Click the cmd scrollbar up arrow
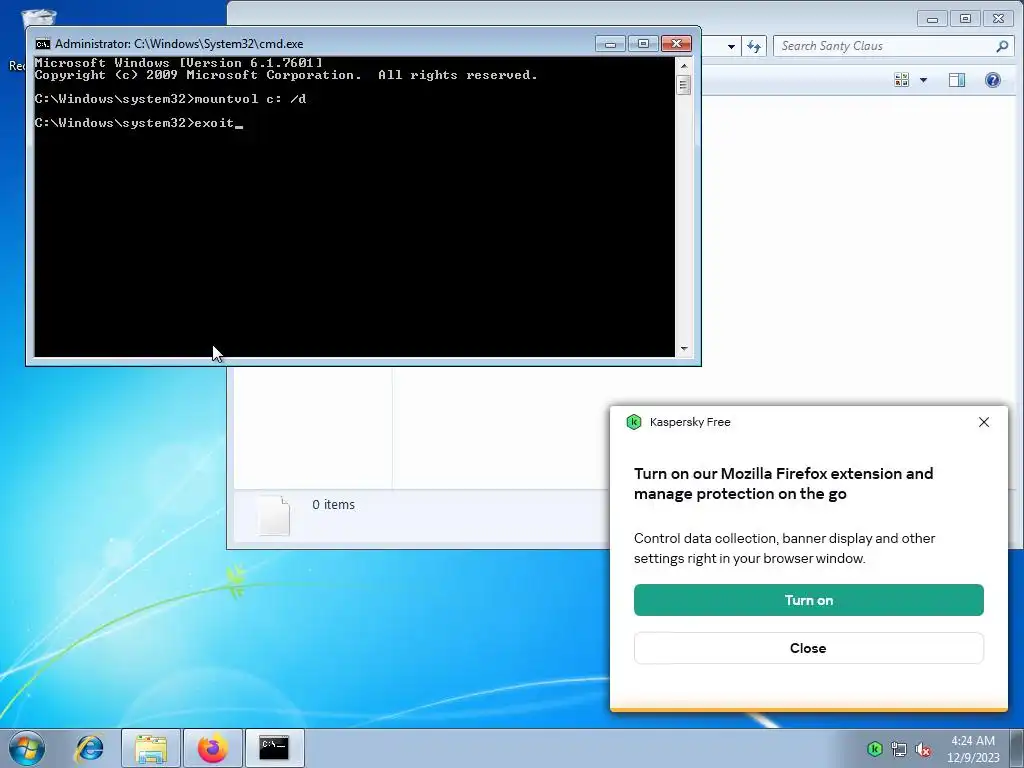Screen dimensions: 1024x768 [684, 65]
